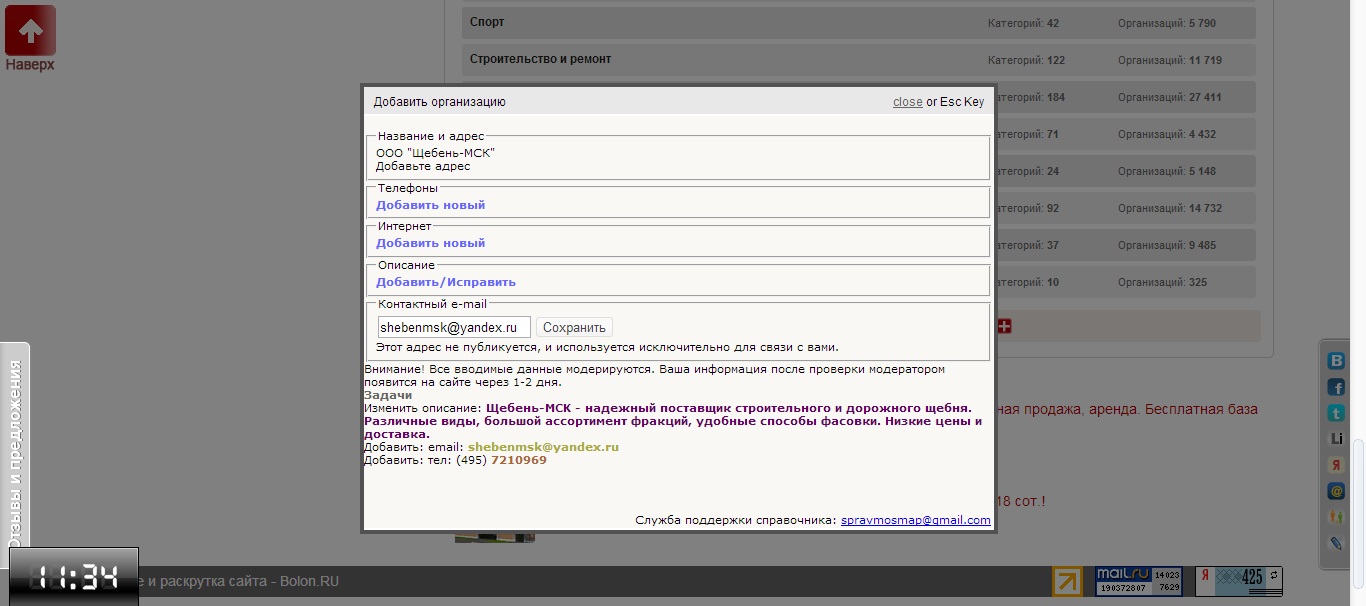
Task: Open the Спорт category row
Action: tap(858, 22)
